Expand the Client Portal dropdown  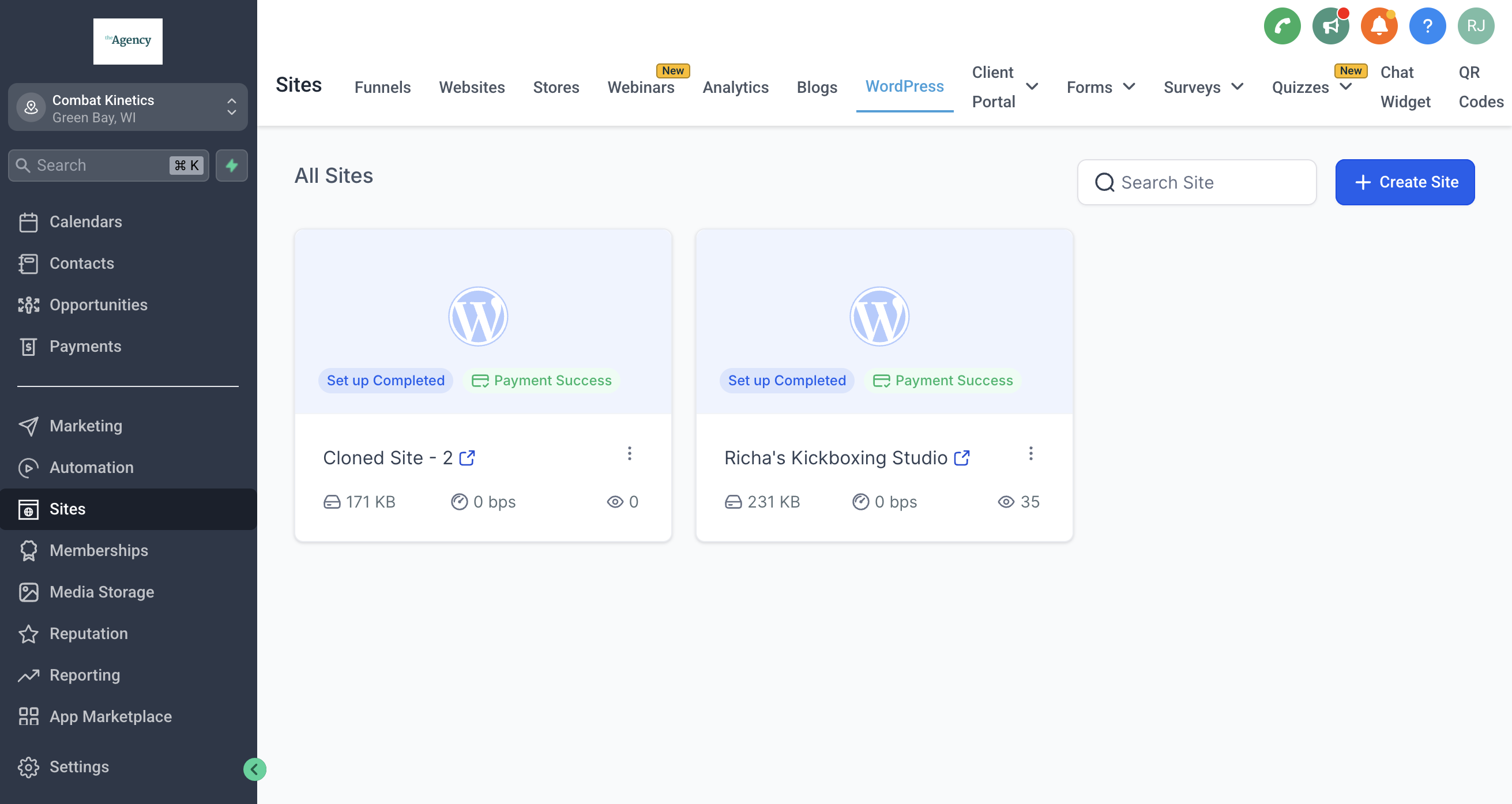[1031, 87]
